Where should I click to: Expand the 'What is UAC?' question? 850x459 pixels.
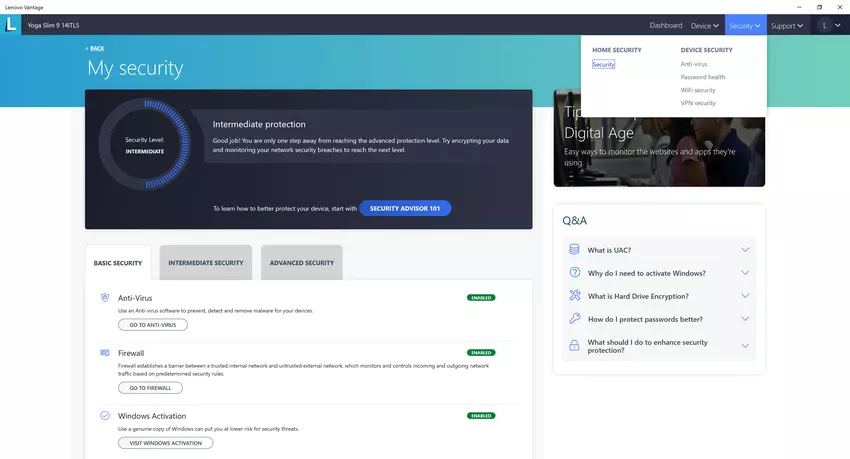pos(745,250)
